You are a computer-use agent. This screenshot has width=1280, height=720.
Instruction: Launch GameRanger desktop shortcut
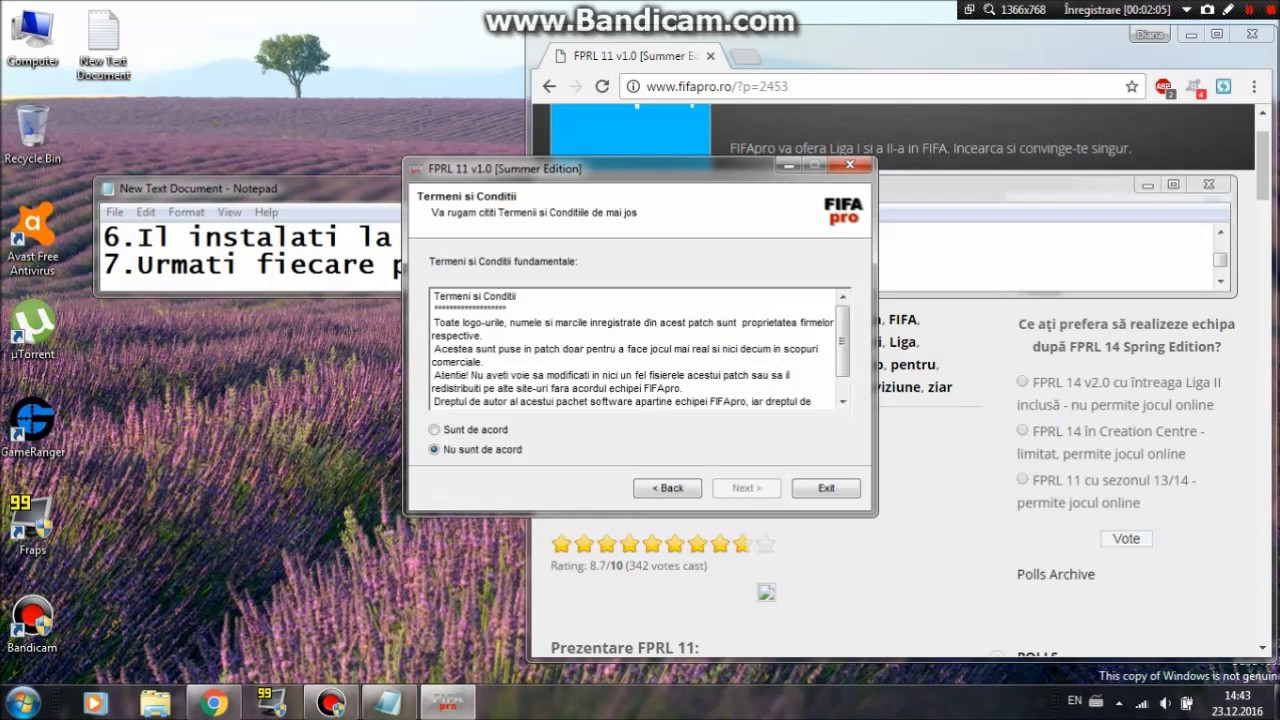point(32,428)
